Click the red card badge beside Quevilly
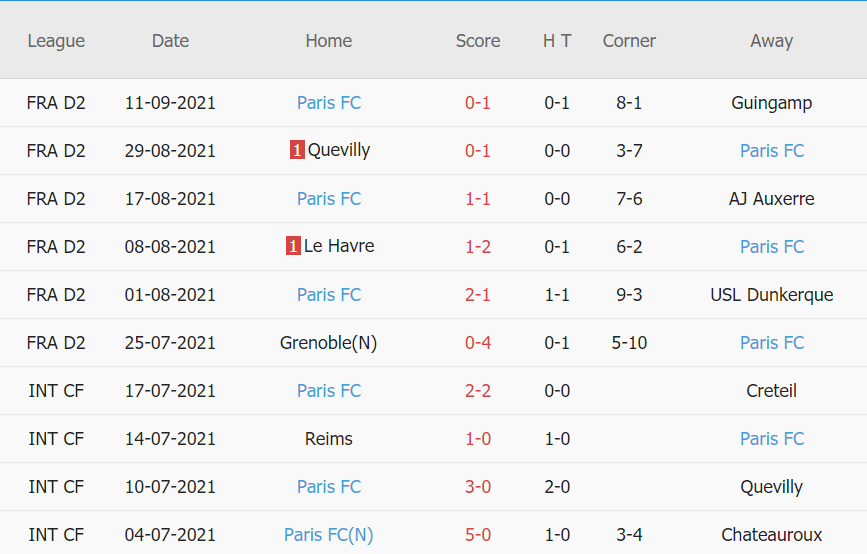867x554 pixels. 297,151
